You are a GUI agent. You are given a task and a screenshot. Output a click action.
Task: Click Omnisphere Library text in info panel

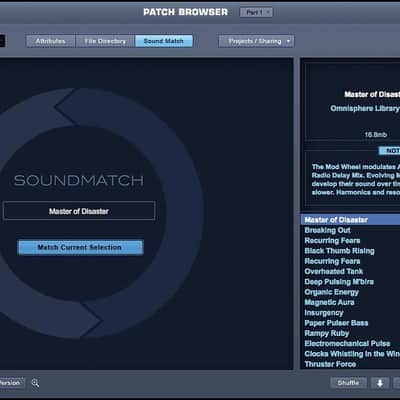pos(365,108)
